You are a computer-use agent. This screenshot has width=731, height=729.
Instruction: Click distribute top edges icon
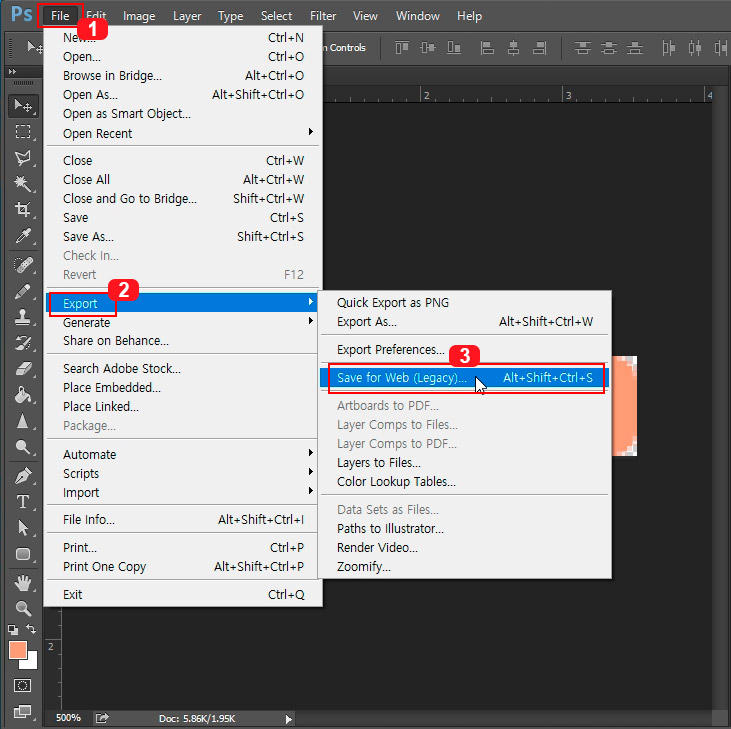click(582, 48)
